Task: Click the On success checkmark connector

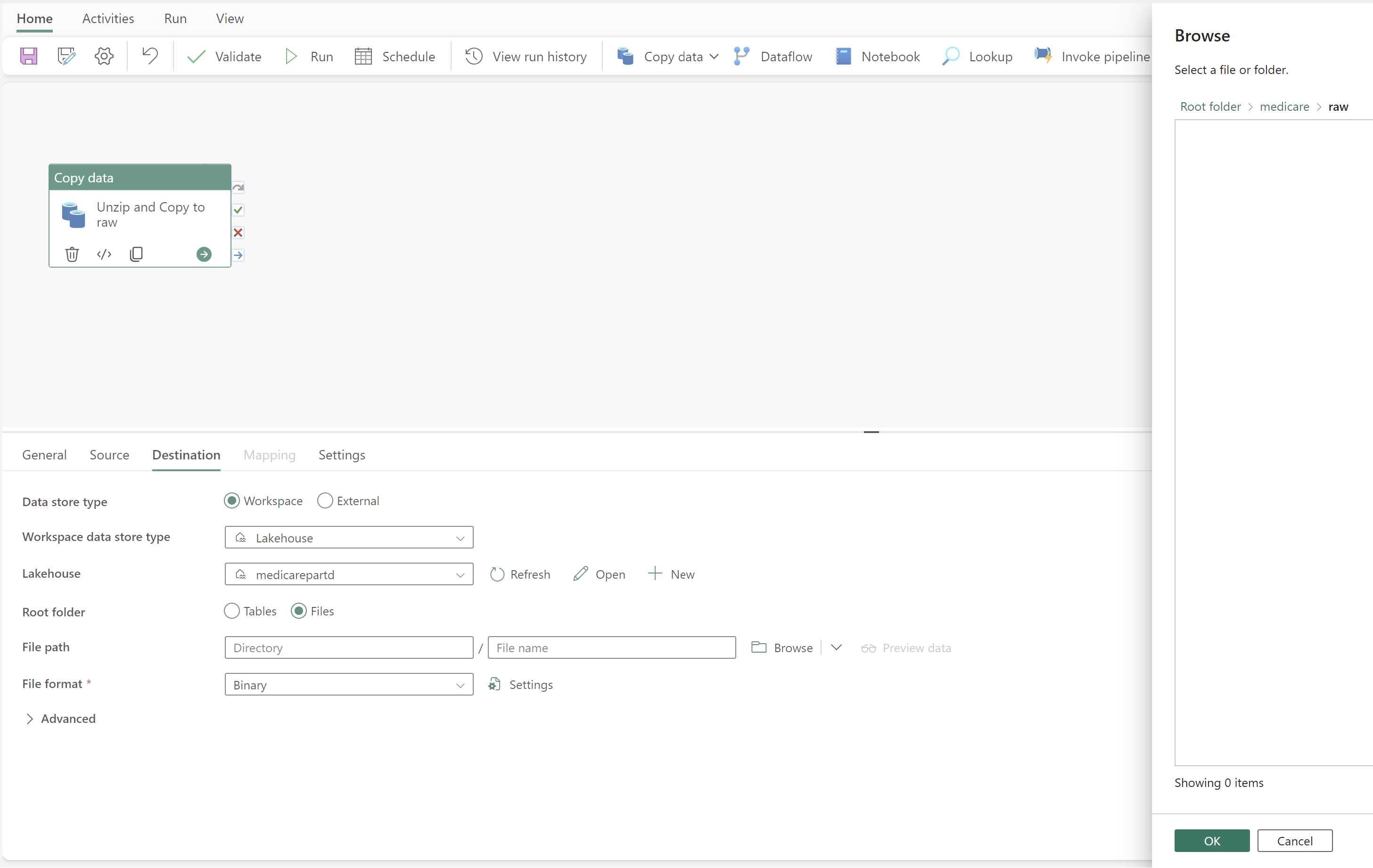Action: click(x=238, y=210)
